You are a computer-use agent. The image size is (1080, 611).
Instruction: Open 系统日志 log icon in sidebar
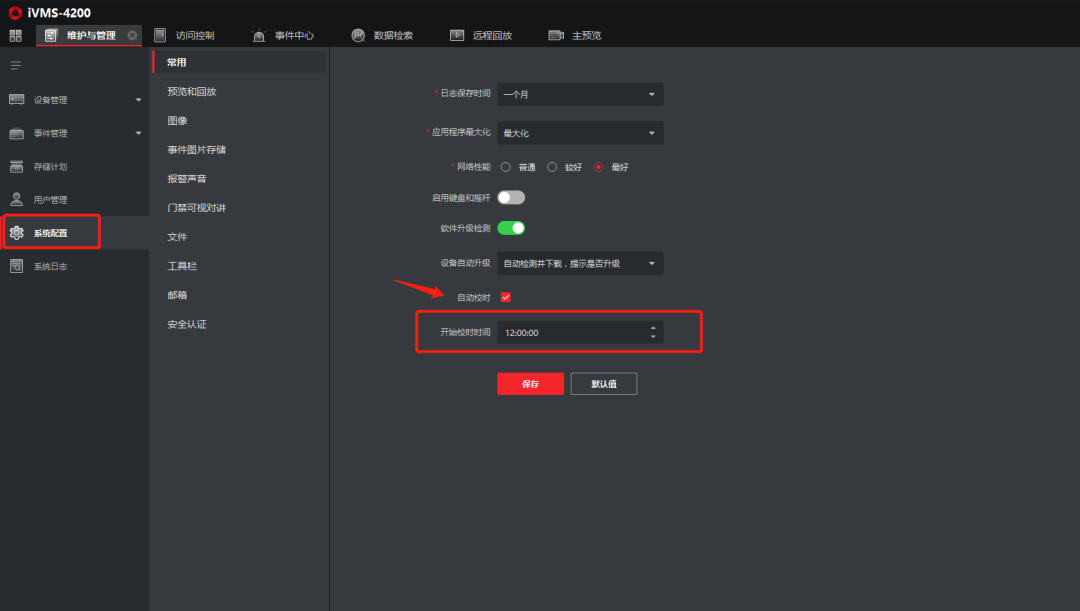point(16,266)
